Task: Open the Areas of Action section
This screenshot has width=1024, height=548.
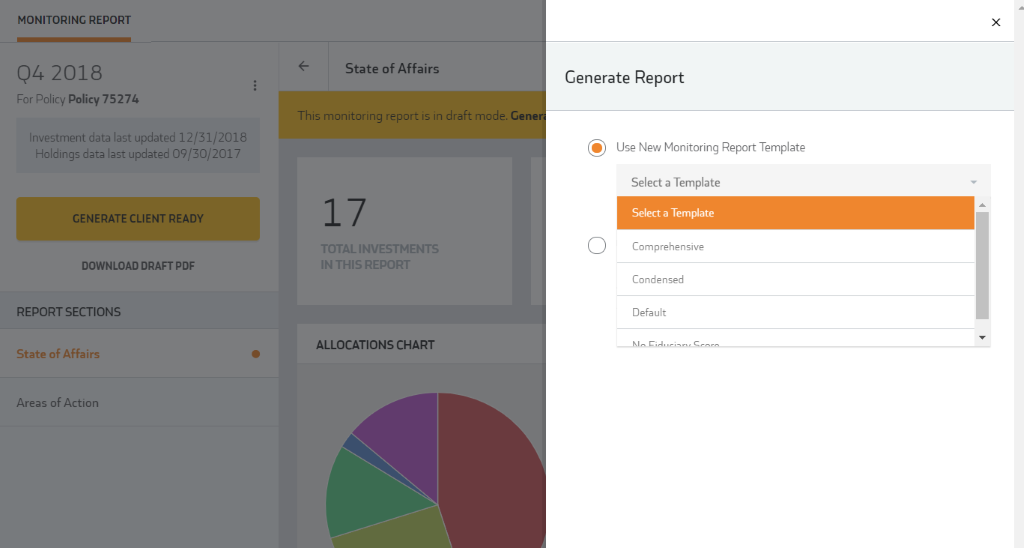Action: tap(58, 403)
